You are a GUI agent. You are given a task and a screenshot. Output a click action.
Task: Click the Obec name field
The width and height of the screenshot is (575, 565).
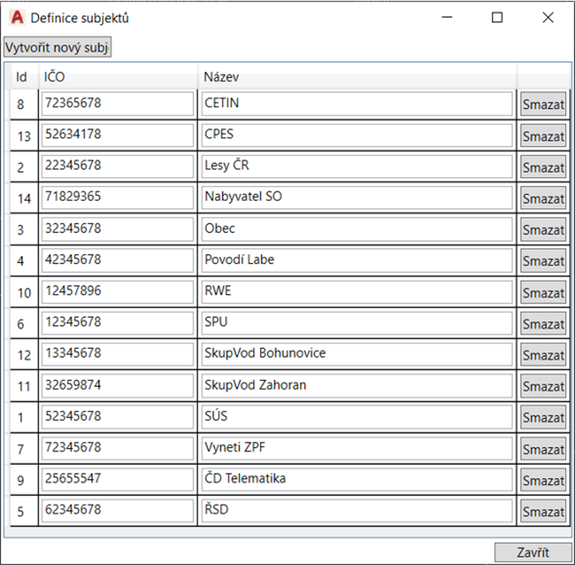[x=357, y=229]
